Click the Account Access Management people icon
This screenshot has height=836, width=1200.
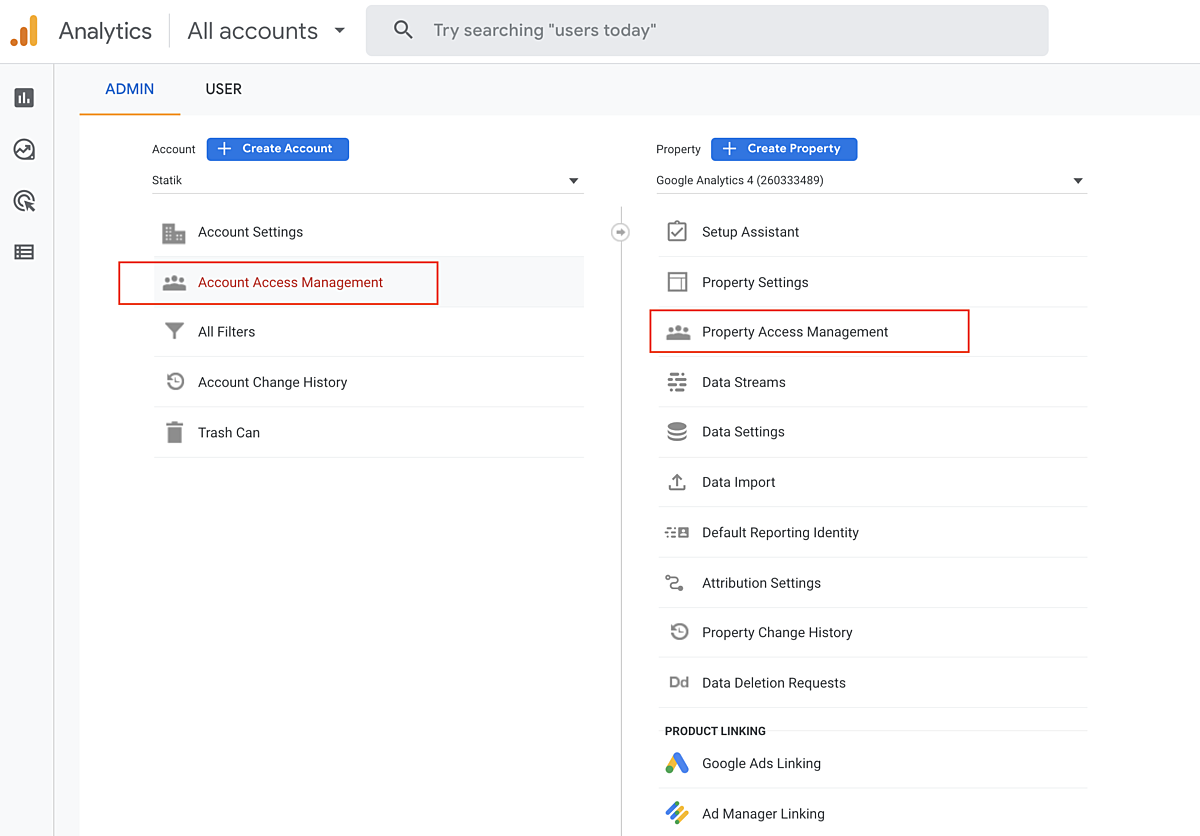[174, 283]
